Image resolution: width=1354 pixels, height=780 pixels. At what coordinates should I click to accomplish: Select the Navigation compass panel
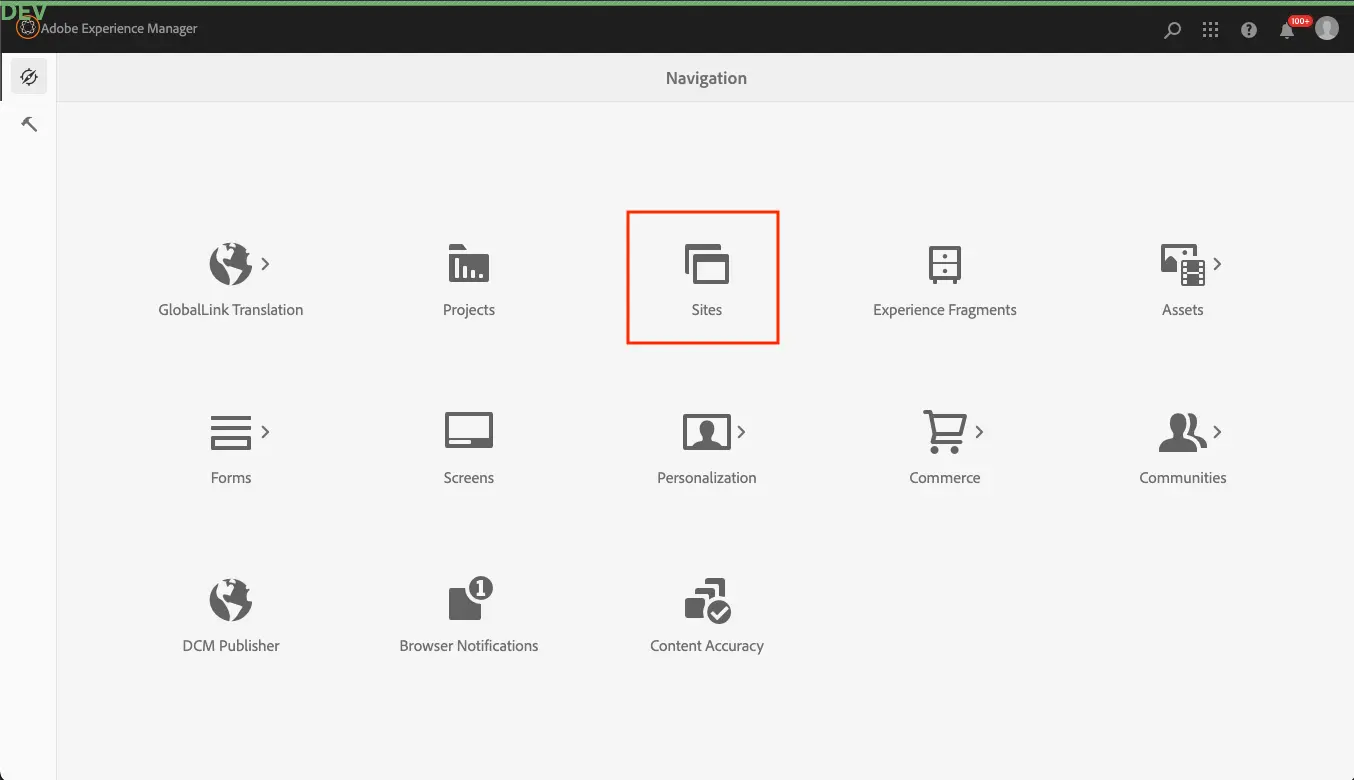pos(29,77)
